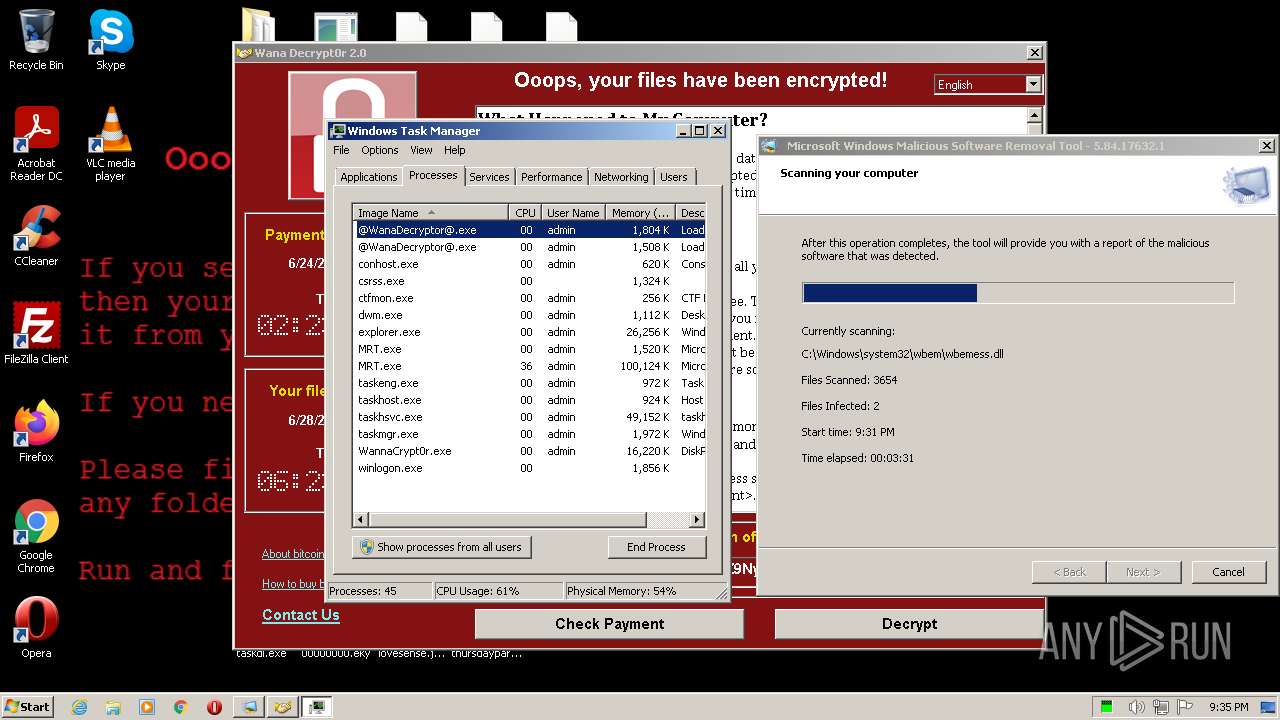Click the Decrypt button
The height and width of the screenshot is (720, 1280).
pos(909,624)
